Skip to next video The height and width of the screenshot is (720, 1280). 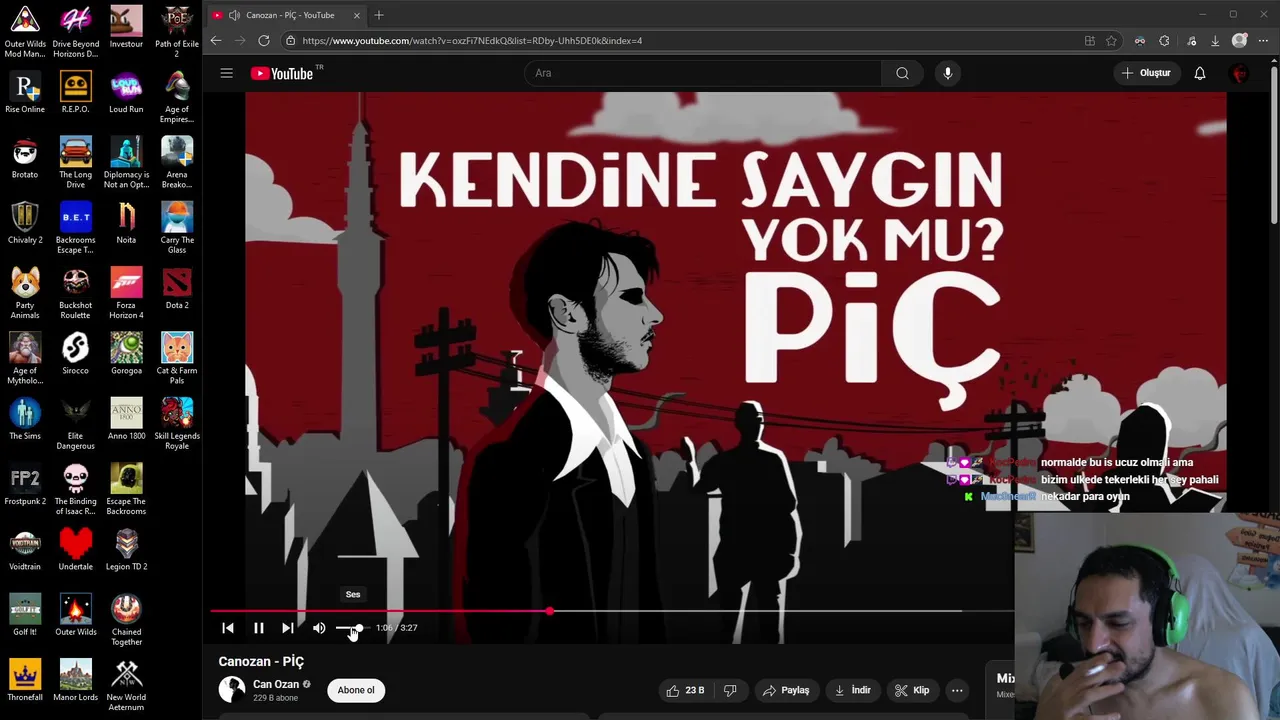click(288, 628)
